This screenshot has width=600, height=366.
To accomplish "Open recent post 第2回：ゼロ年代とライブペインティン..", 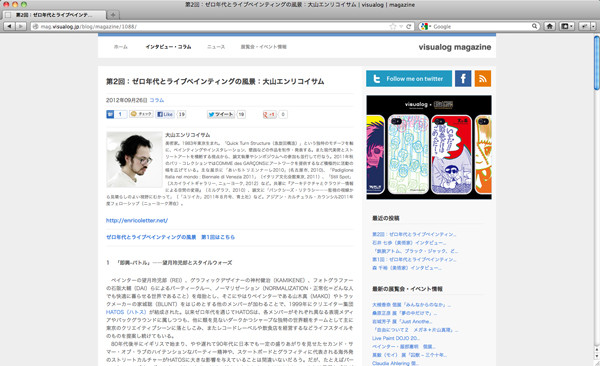I will pos(414,234).
